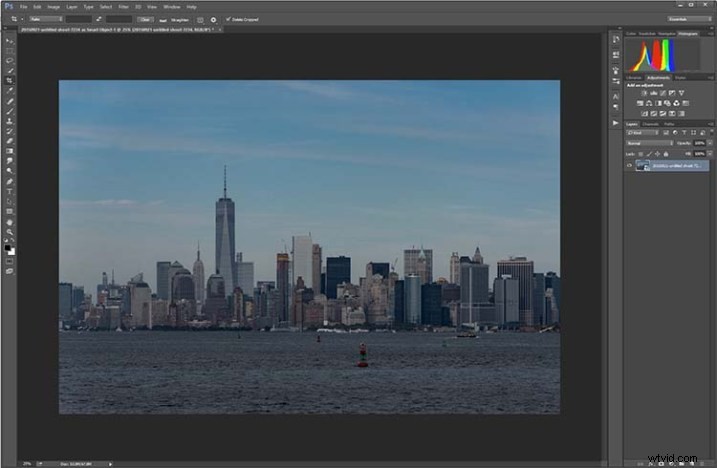
Task: Select the Gradient tool
Action: (10, 151)
